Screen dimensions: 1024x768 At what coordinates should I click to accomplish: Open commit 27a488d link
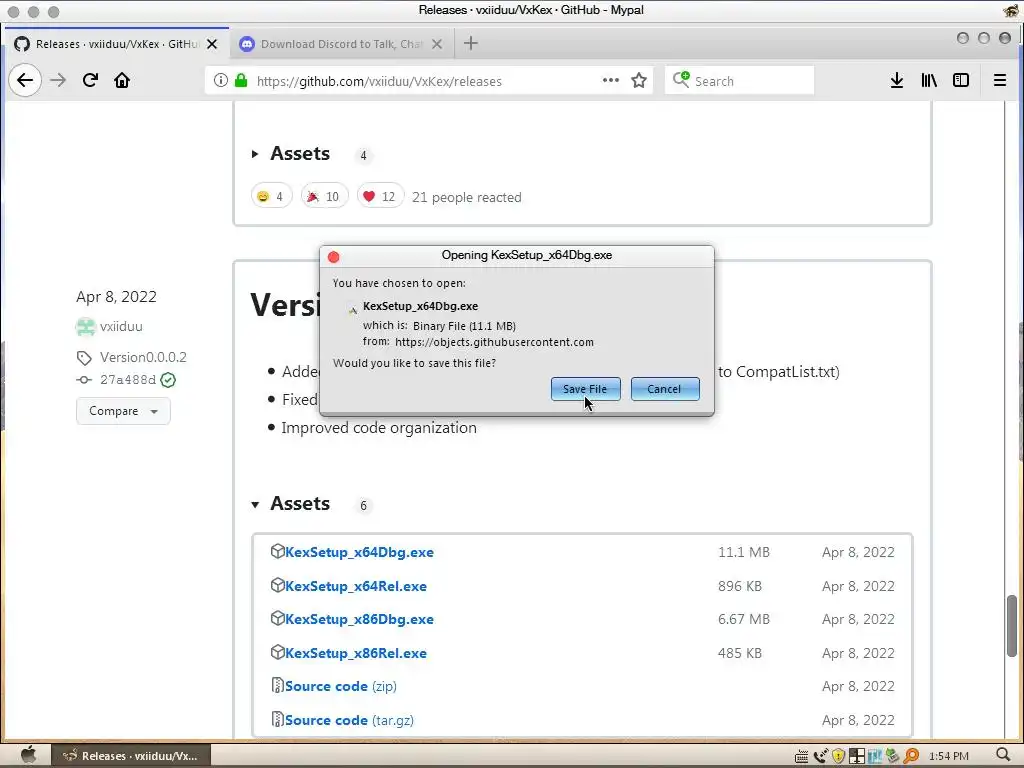[x=128, y=379]
